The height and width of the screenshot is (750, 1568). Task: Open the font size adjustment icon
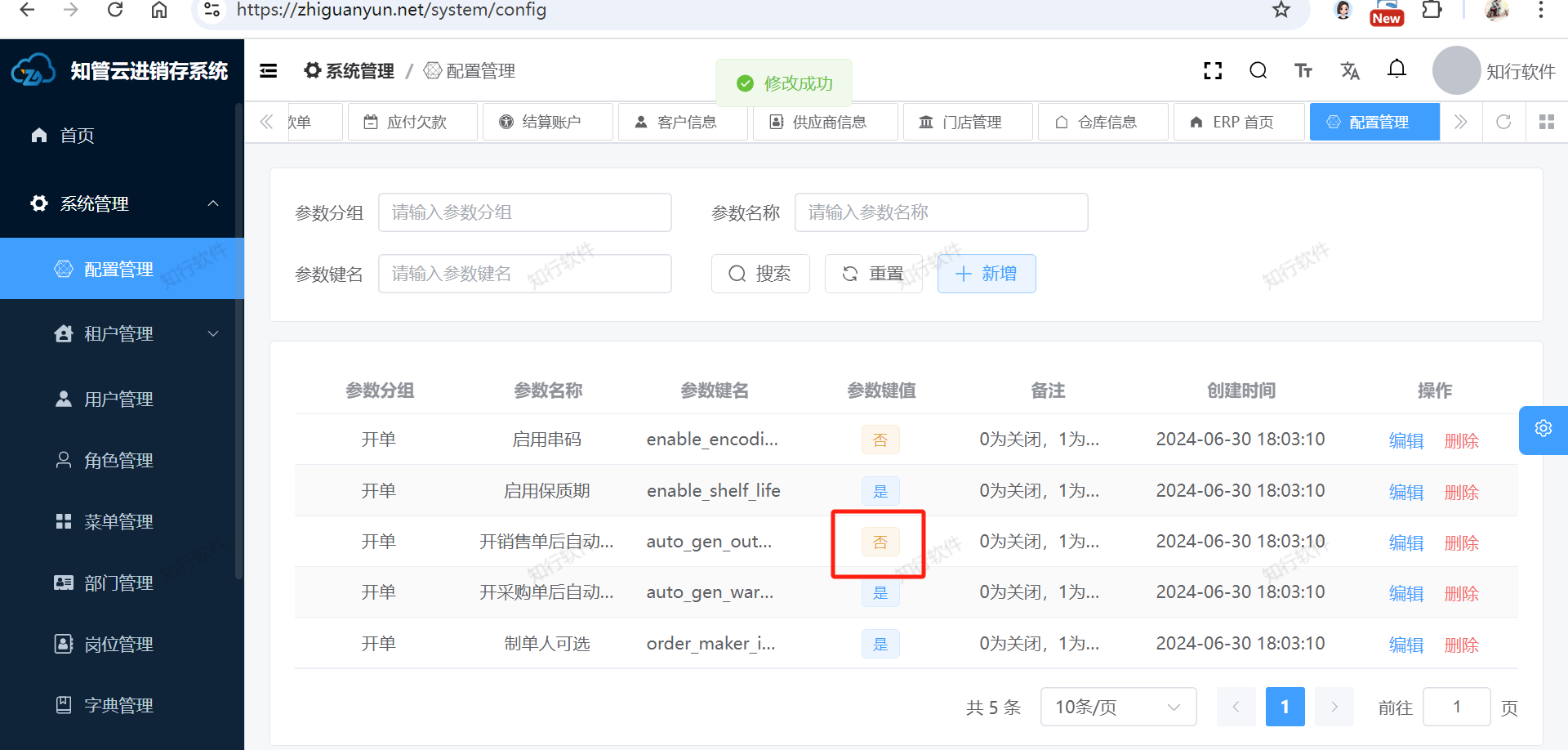pyautogui.click(x=1303, y=71)
